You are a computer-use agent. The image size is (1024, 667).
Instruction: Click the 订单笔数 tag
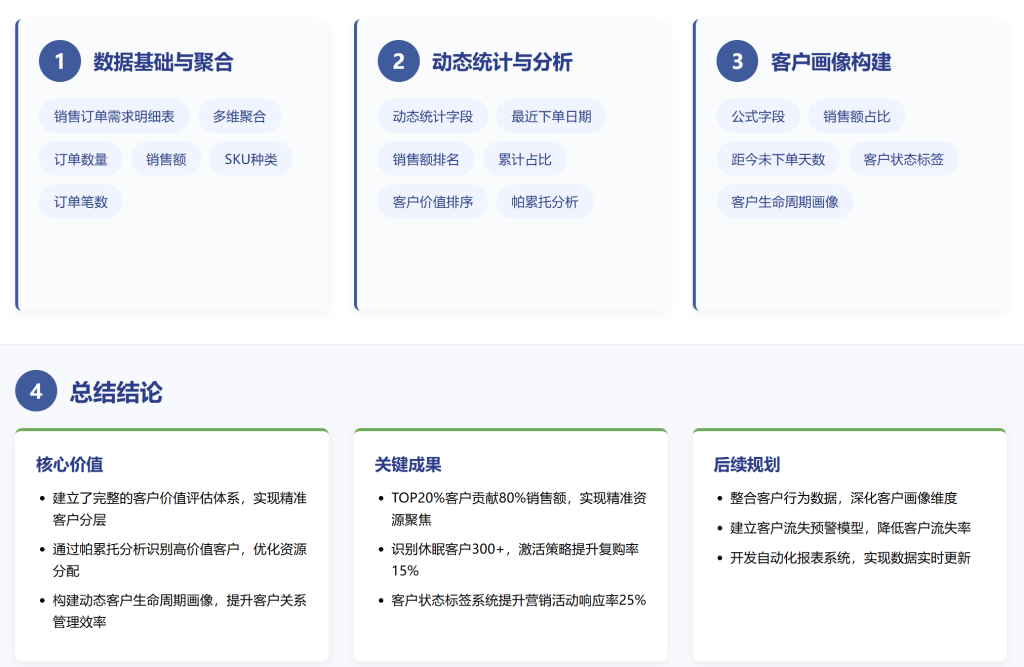81,201
